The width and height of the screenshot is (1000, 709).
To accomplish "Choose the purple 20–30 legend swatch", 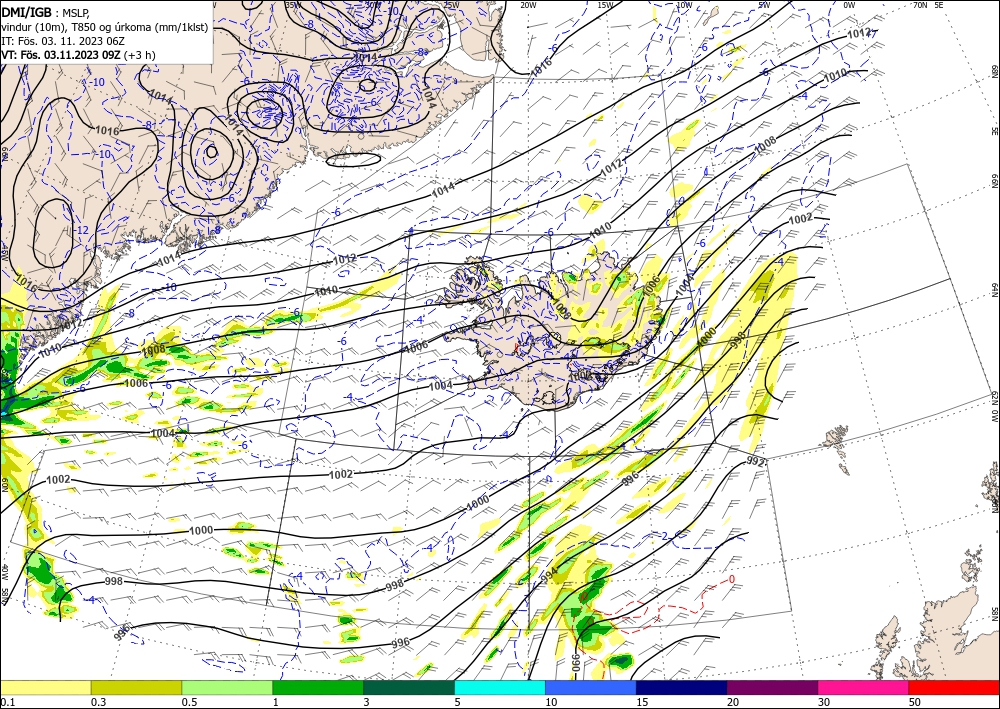I will (772, 687).
